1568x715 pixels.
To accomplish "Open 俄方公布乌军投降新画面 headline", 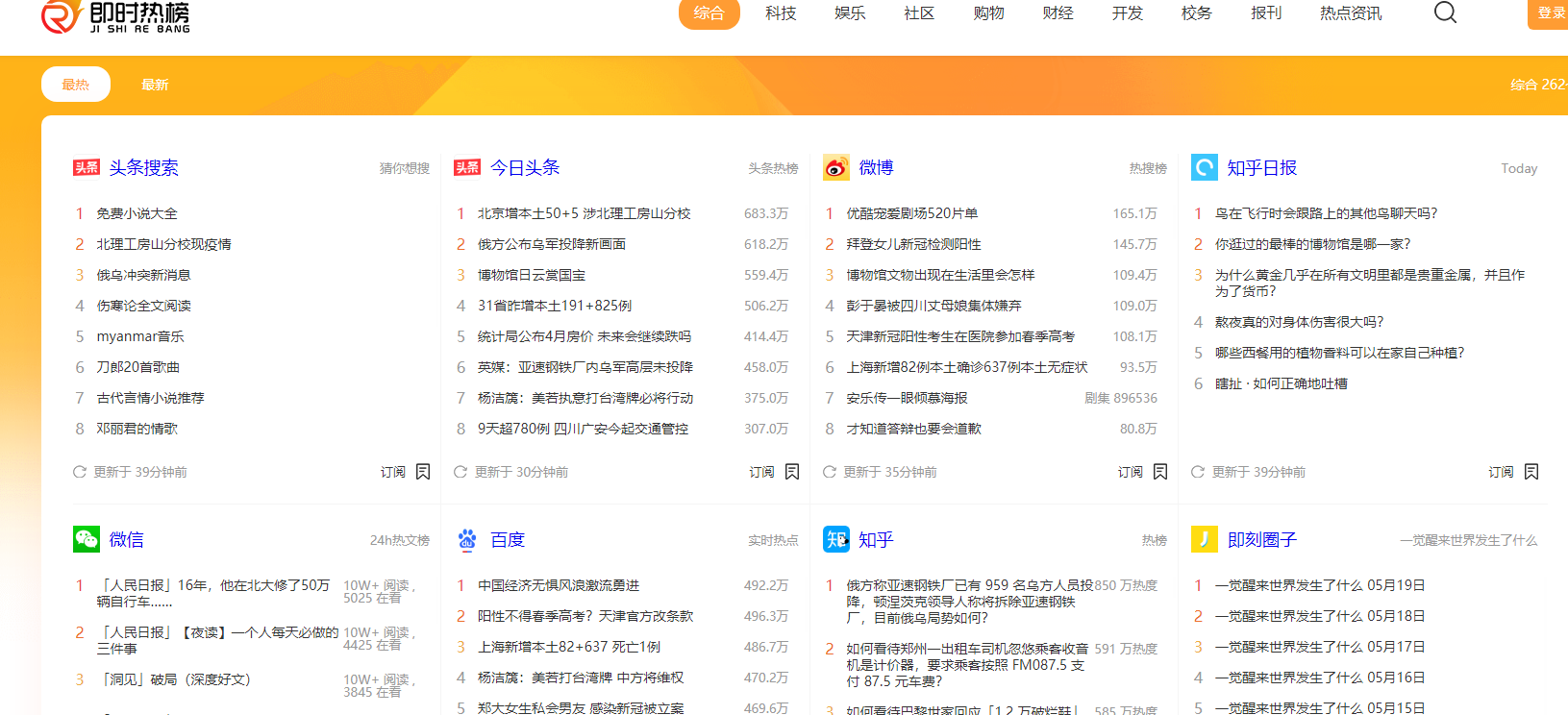I will pos(552,244).
